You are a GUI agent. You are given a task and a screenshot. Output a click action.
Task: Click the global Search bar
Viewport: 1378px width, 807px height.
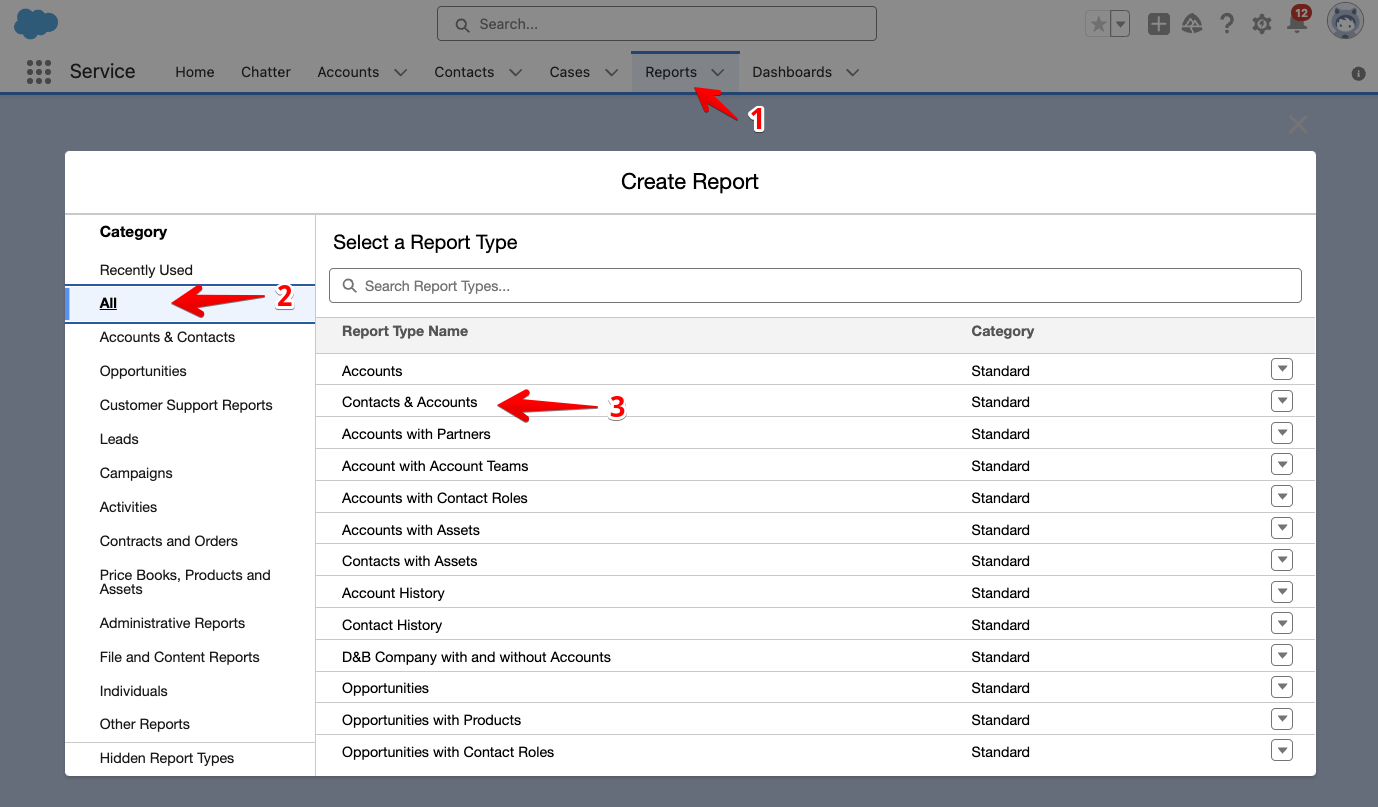(x=657, y=23)
